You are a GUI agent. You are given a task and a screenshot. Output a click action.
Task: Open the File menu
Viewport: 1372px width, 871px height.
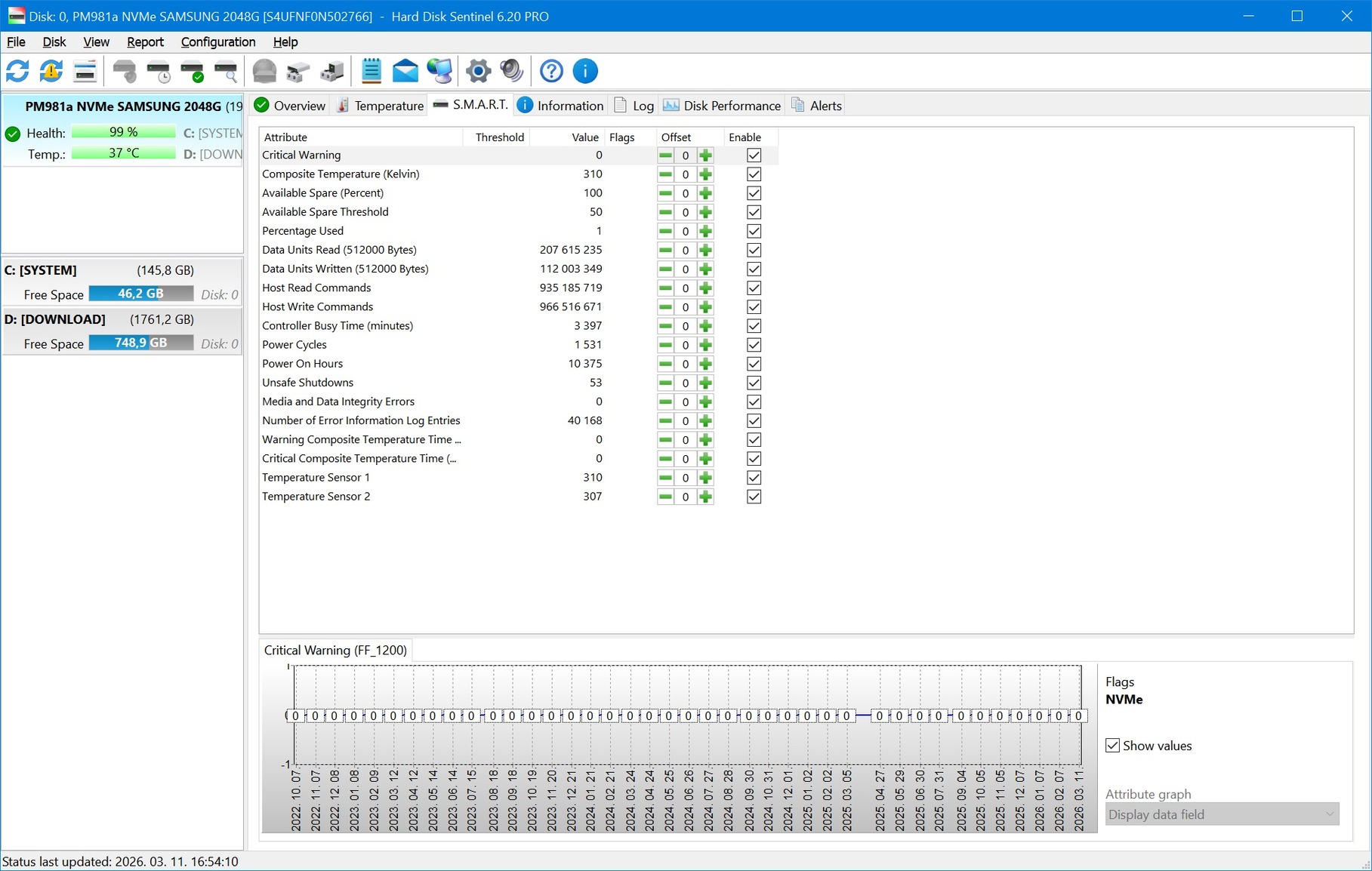[16, 42]
